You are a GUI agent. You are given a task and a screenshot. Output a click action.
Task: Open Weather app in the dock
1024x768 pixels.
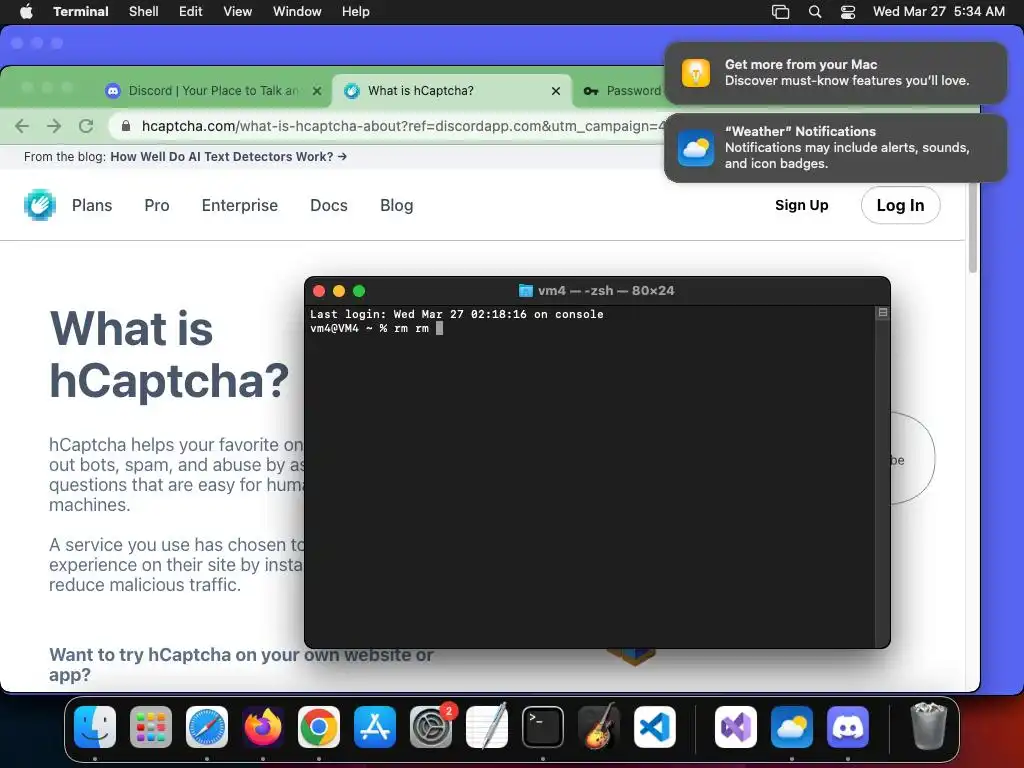click(792, 727)
